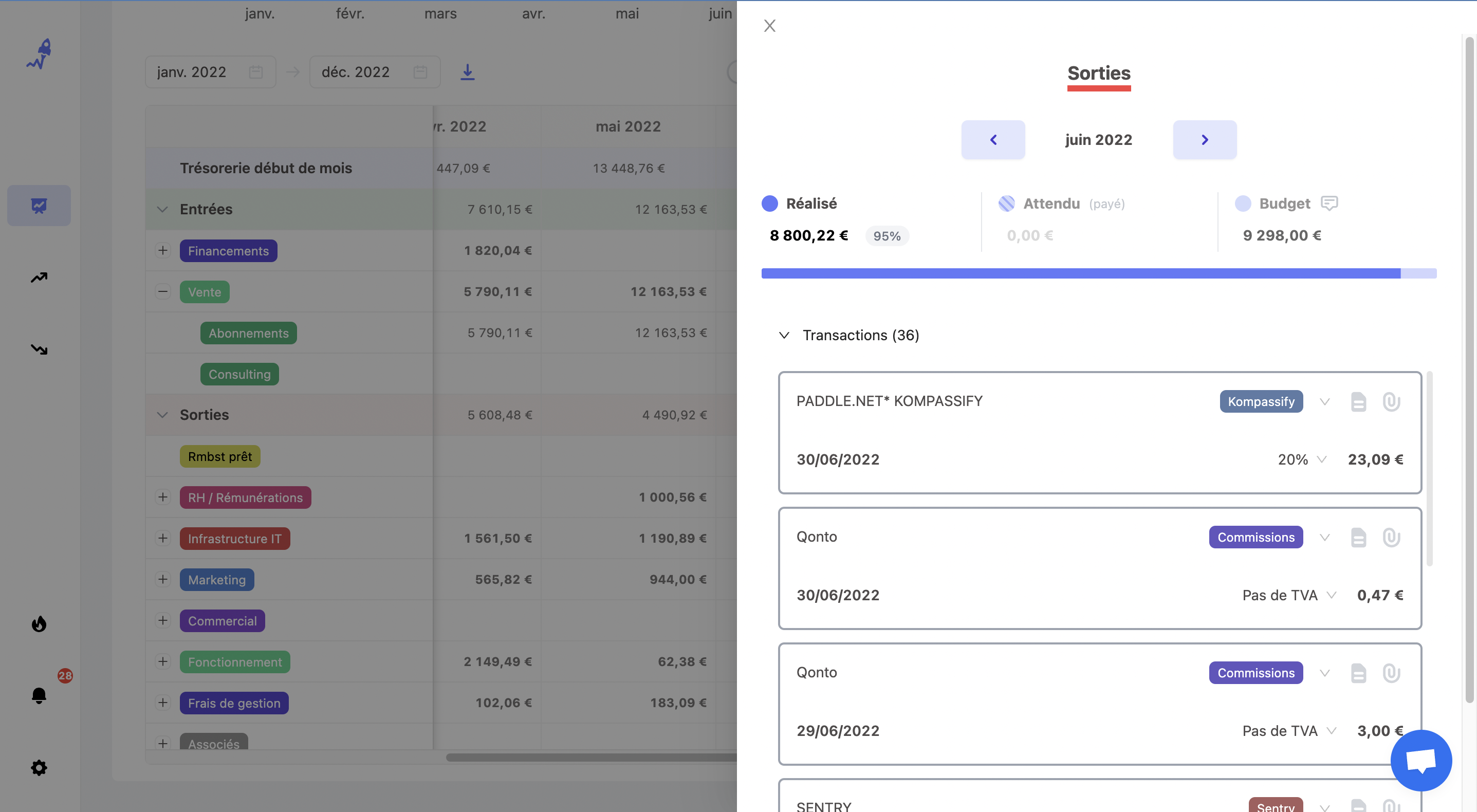The height and width of the screenshot is (812, 1477).
Task: Attach file to Qonto 30/06/2022 transaction
Action: (x=1392, y=538)
